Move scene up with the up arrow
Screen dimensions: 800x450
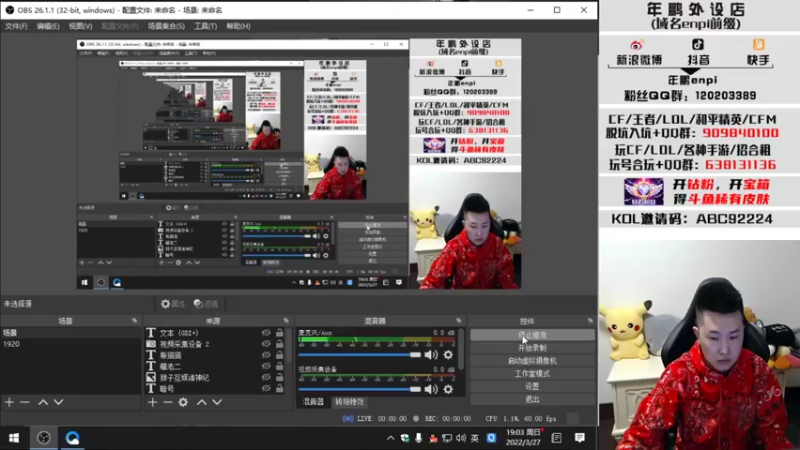coord(43,402)
